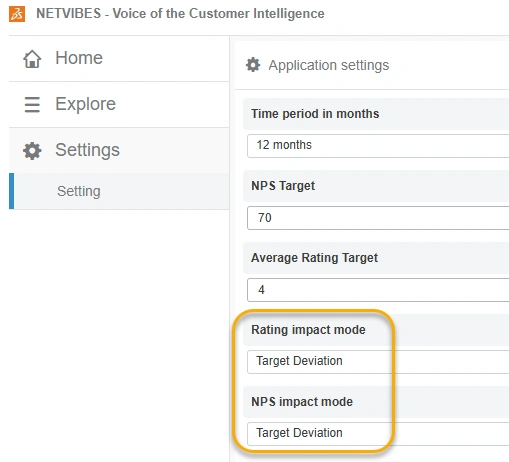Image resolution: width=509 pixels, height=462 pixels.
Task: Open the Rating impact mode dropdown
Action: pos(378,362)
